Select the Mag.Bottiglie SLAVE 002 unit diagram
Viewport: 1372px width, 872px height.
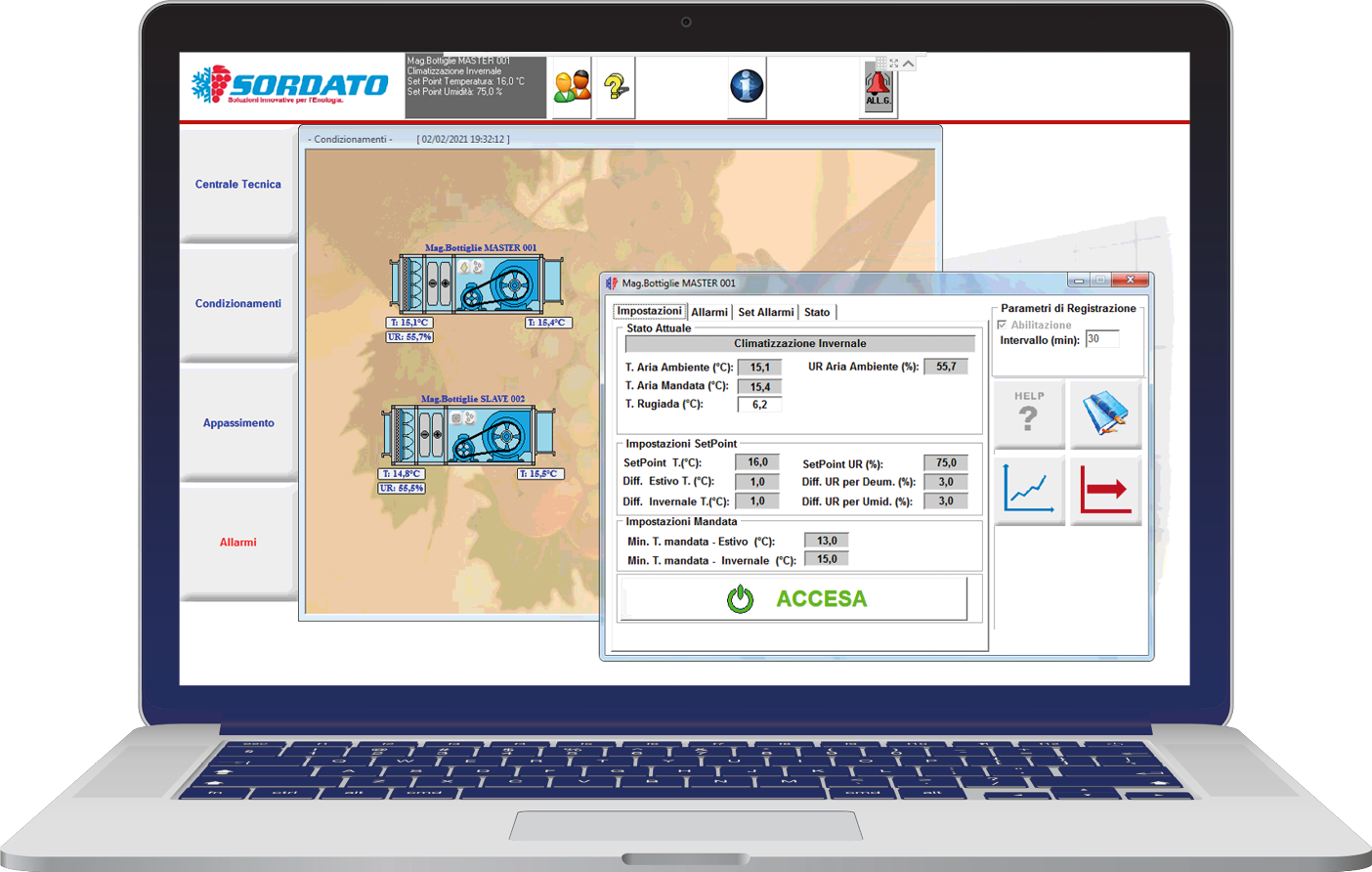click(468, 435)
